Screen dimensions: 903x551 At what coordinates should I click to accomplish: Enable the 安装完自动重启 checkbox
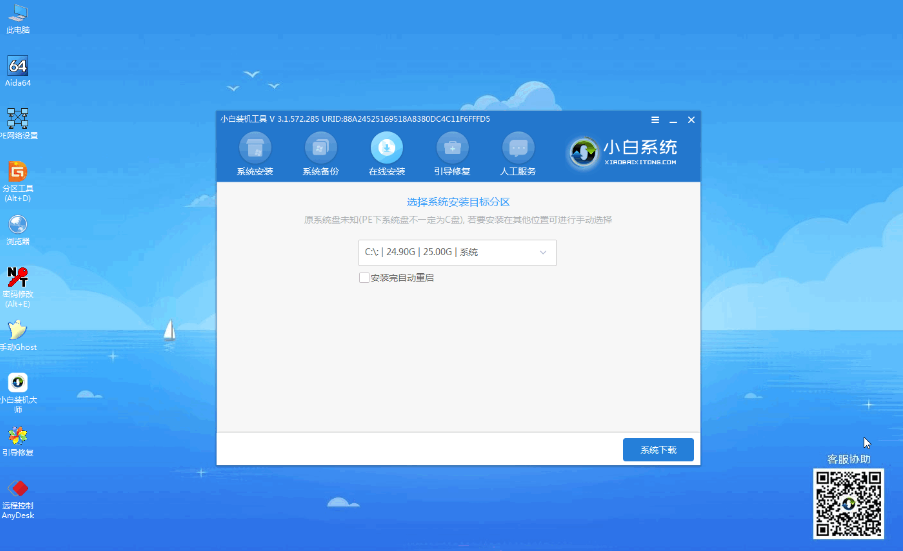pos(364,278)
